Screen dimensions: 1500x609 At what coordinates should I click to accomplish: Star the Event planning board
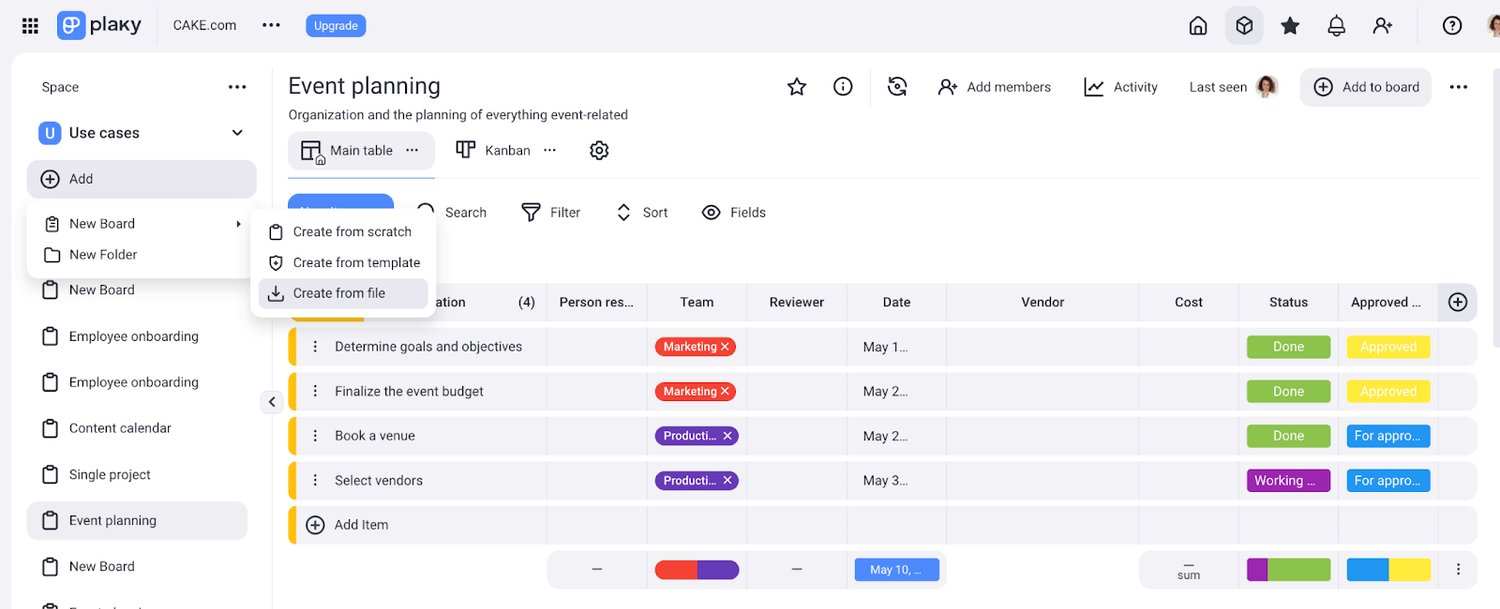tap(797, 87)
